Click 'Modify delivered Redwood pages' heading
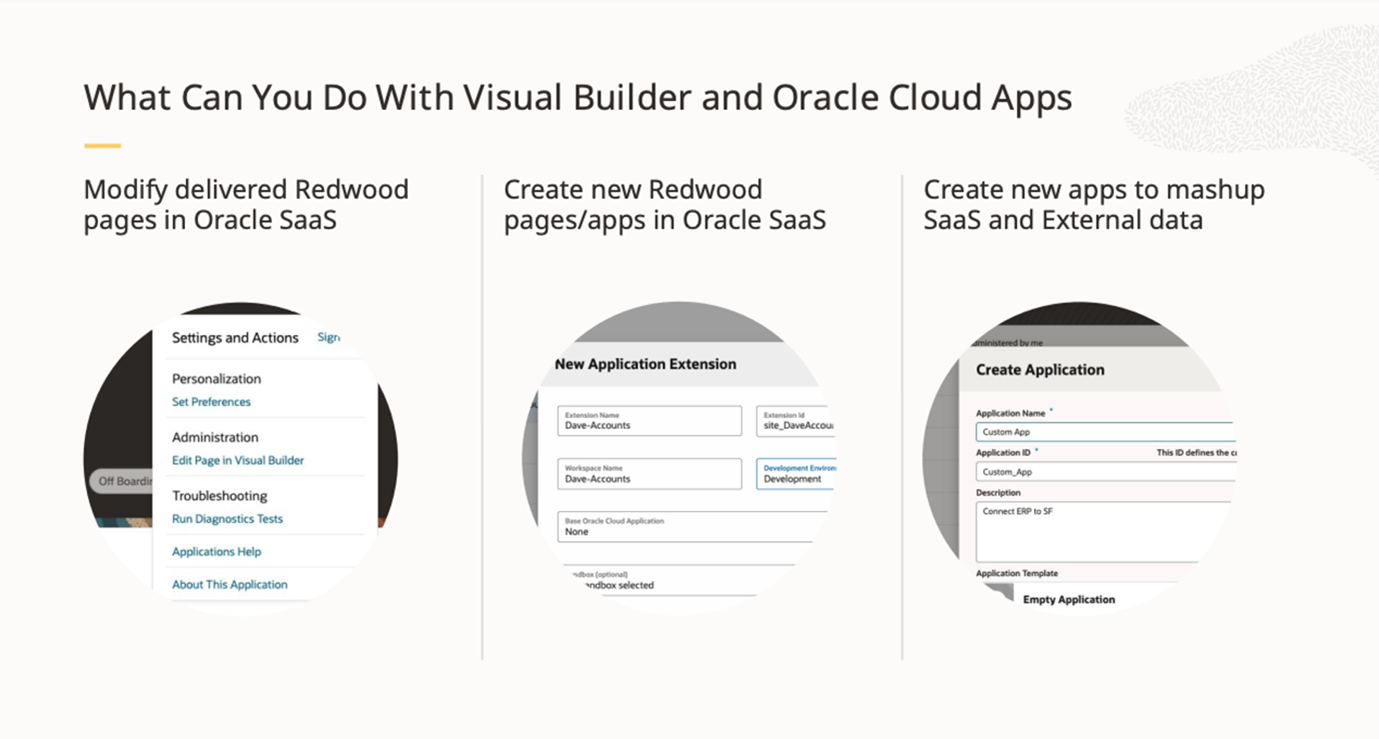The image size is (1379, 739). 246,204
